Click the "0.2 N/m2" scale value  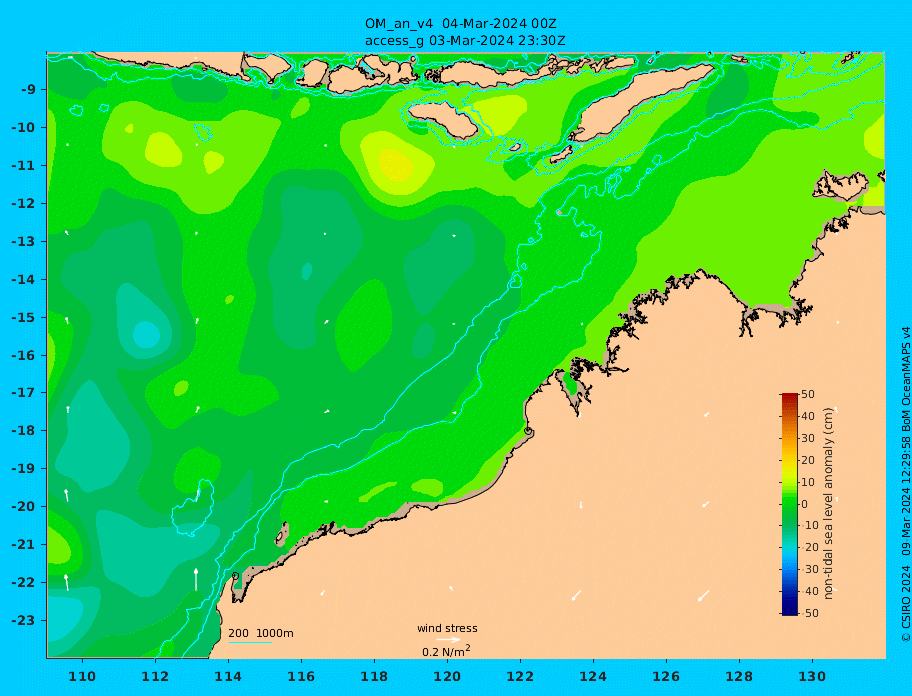(446, 651)
